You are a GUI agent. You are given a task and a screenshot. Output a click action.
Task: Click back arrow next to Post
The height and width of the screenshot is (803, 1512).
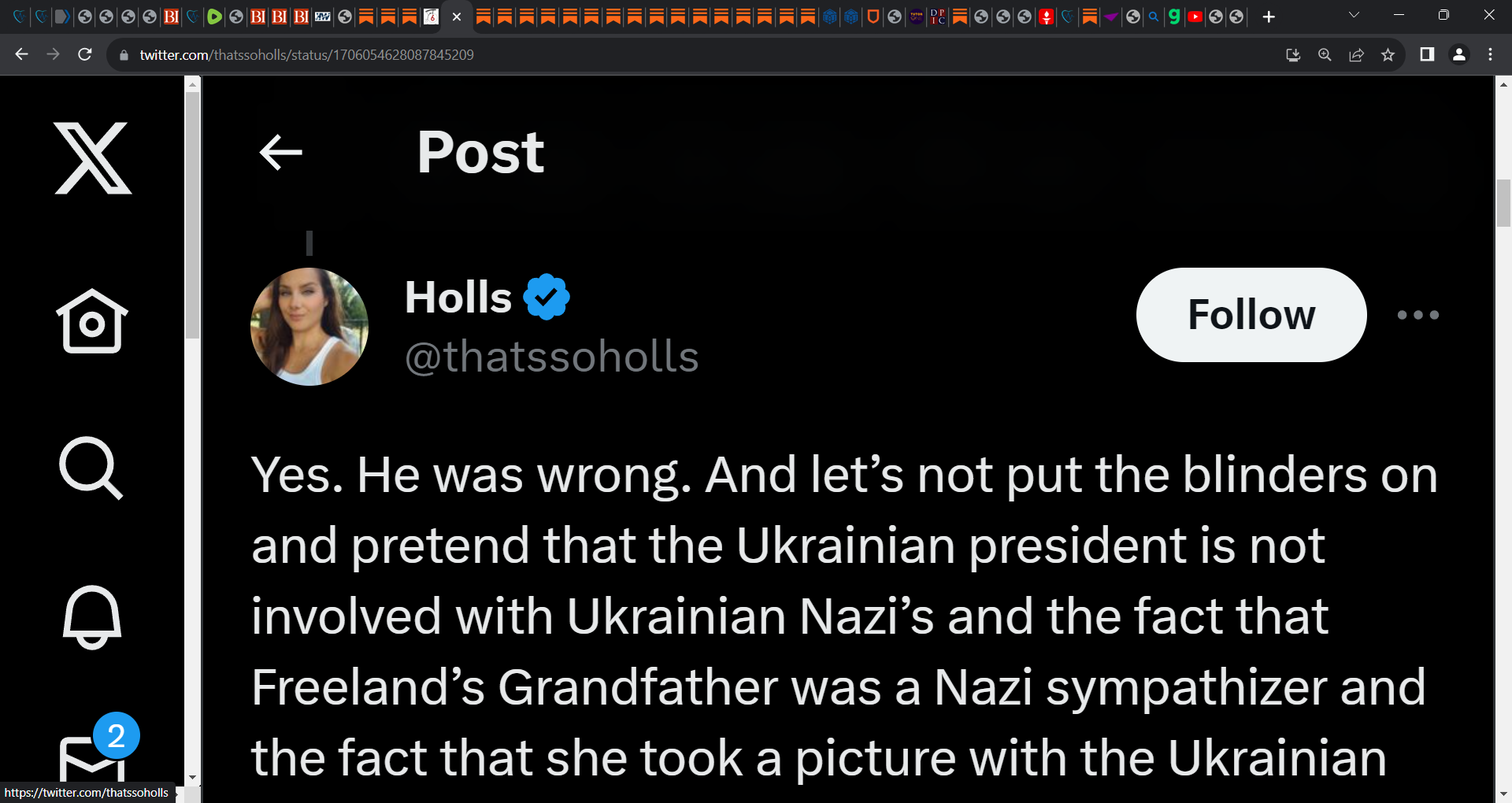tap(281, 152)
